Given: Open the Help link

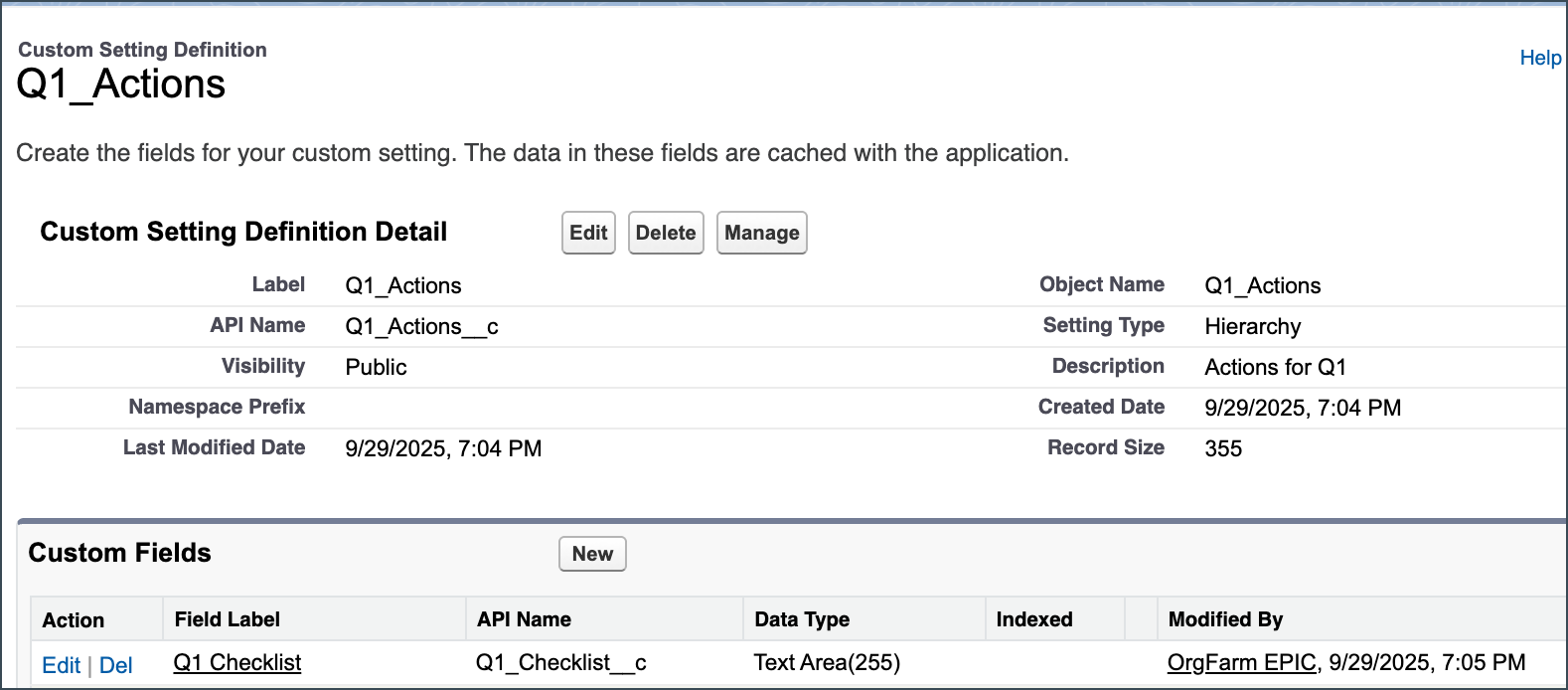Looking at the screenshot, I should click(1540, 58).
